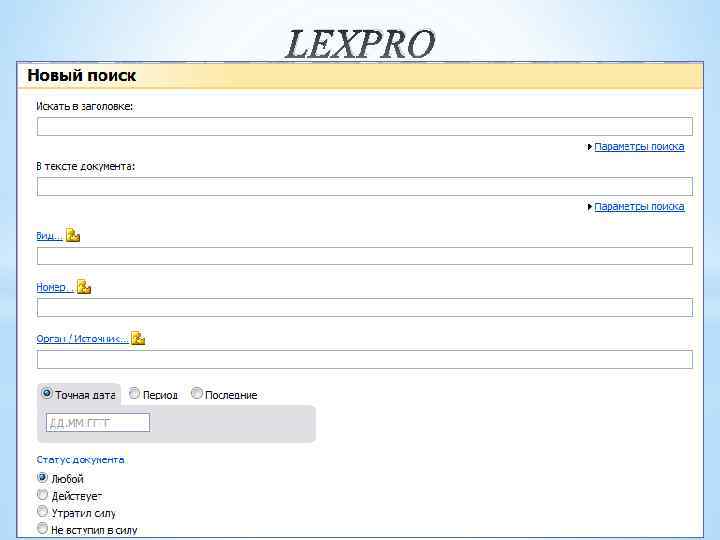Focus the Орган / Источник input field

pos(365,360)
